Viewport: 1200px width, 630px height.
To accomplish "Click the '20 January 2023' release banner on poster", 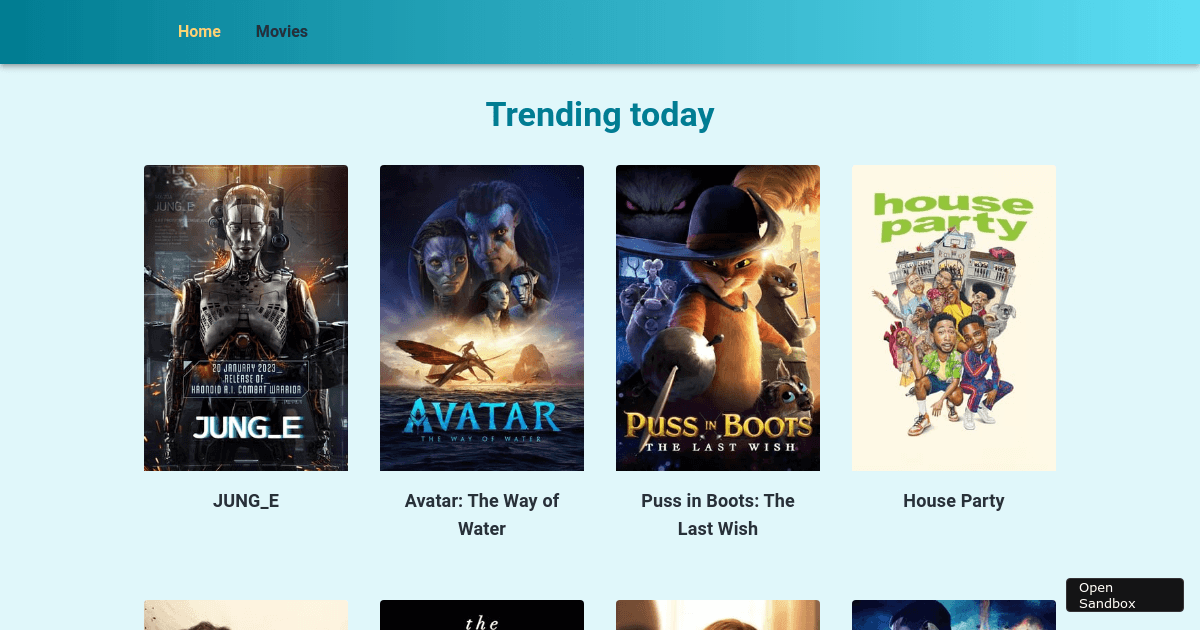I will (x=246, y=378).
